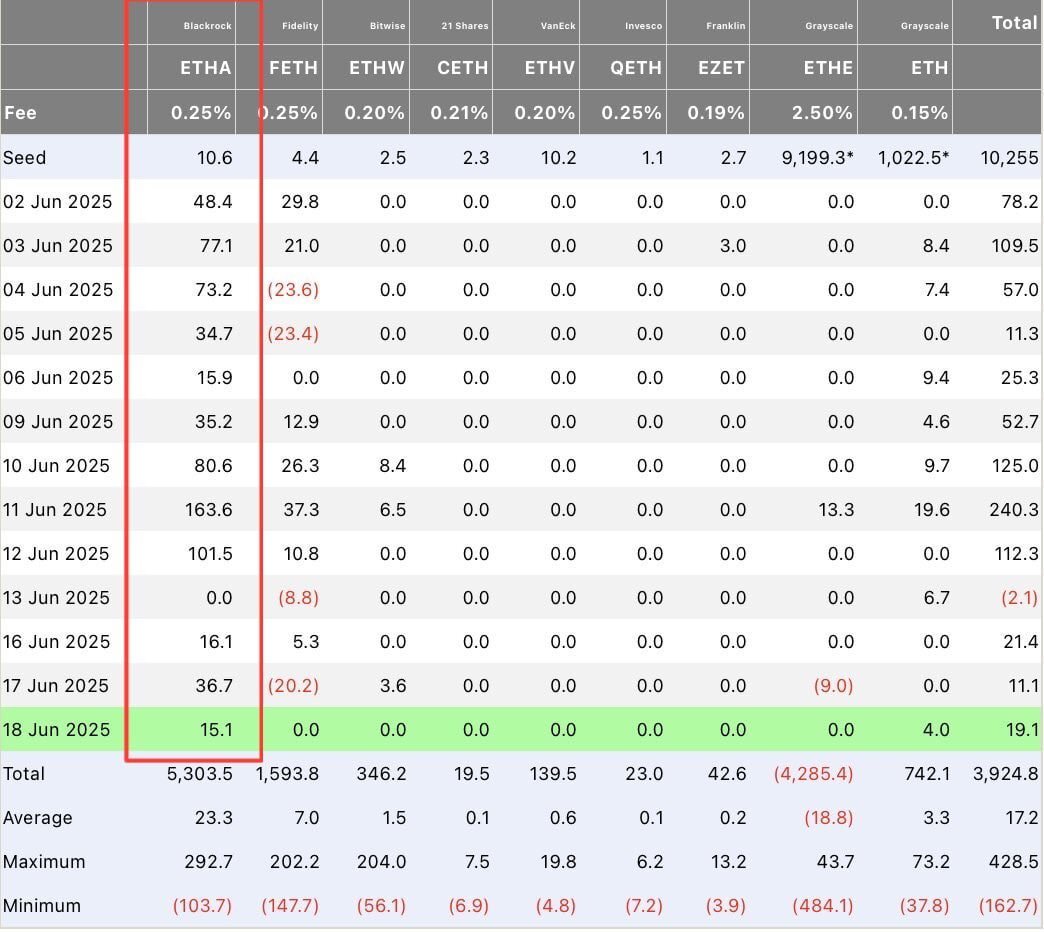This screenshot has height=932, width=1044.
Task: Click the 5,303.5 ETHA total
Action: (199, 774)
